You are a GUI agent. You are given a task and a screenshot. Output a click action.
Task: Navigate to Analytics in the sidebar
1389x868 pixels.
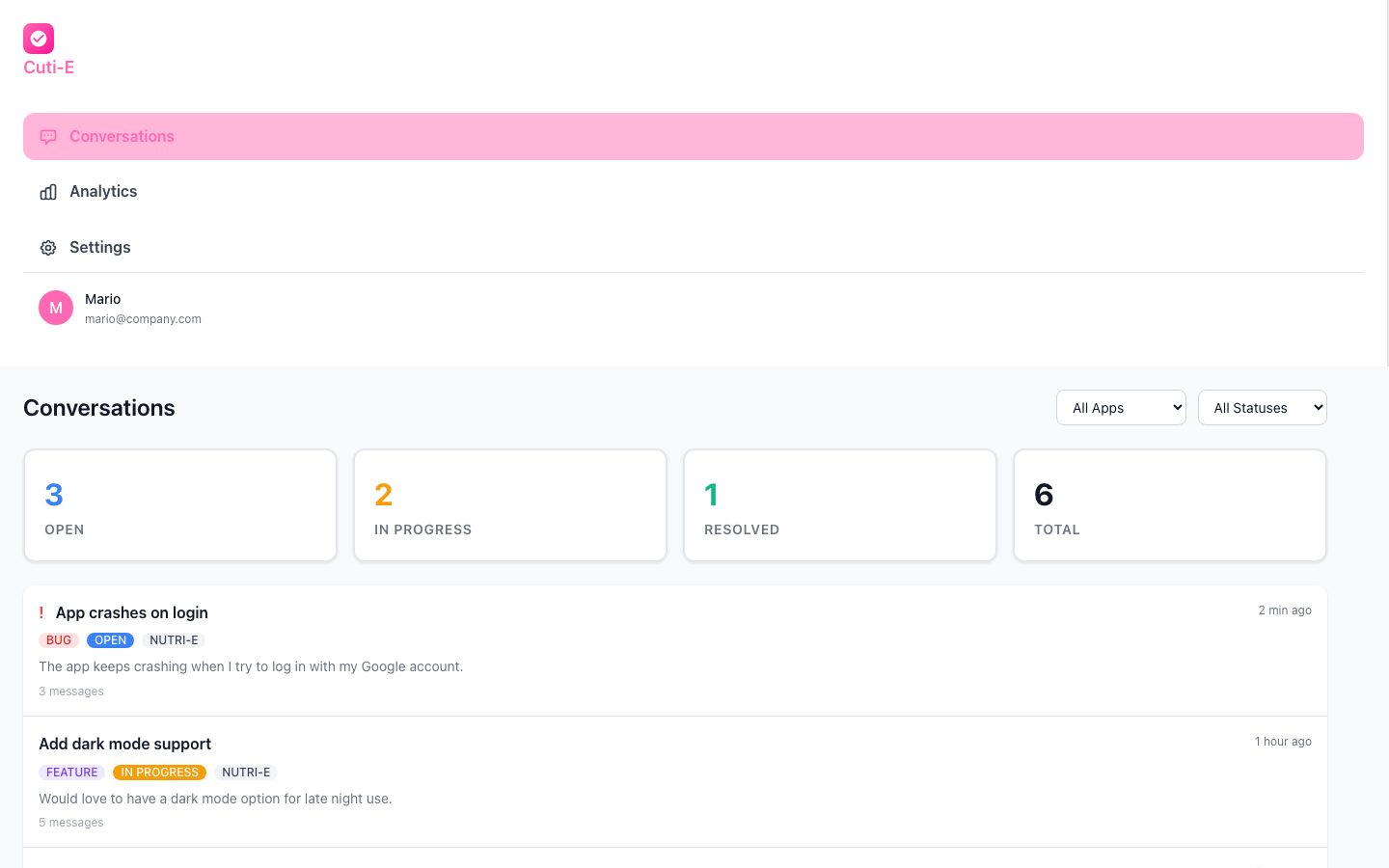pos(102,191)
